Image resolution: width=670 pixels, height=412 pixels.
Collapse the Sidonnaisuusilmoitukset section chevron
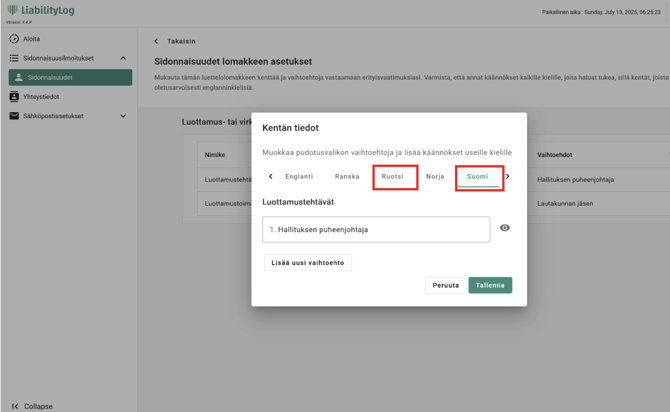click(x=123, y=59)
